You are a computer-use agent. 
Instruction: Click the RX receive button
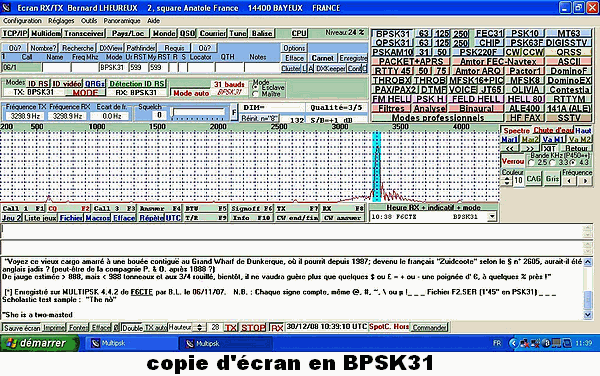277,328
